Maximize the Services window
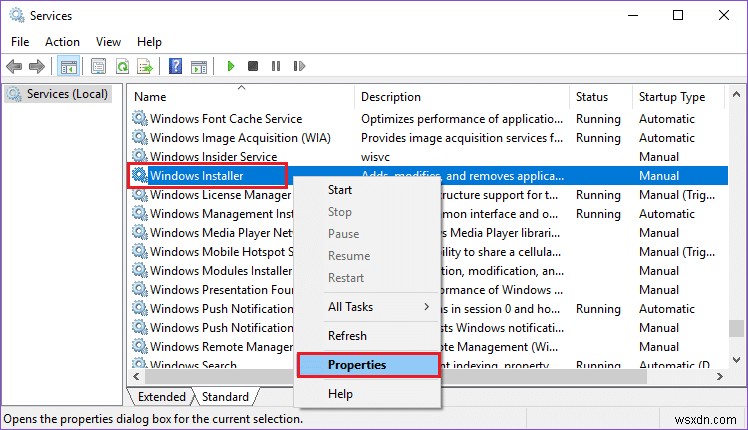 [678, 15]
